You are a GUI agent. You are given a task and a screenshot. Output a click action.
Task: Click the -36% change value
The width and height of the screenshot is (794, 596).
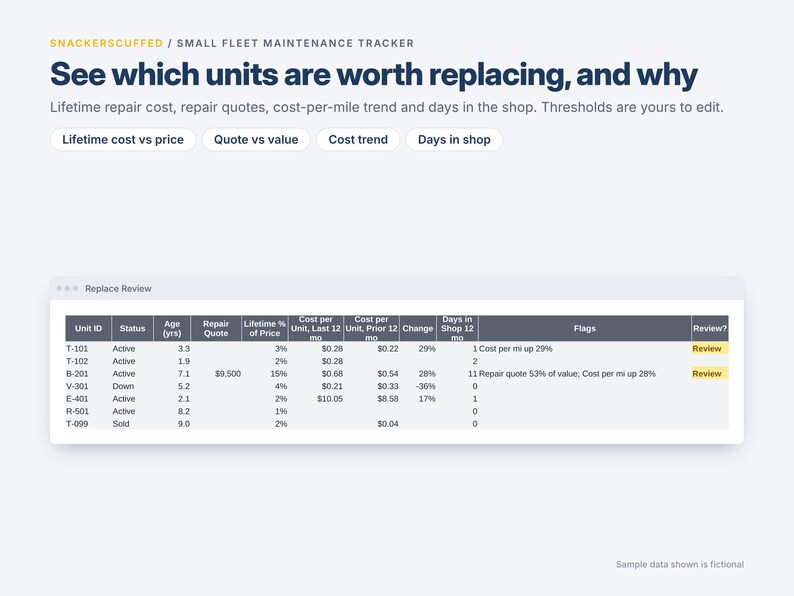[425, 386]
